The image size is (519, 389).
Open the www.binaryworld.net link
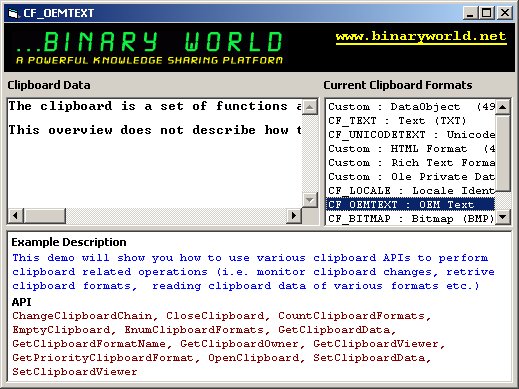click(421, 36)
